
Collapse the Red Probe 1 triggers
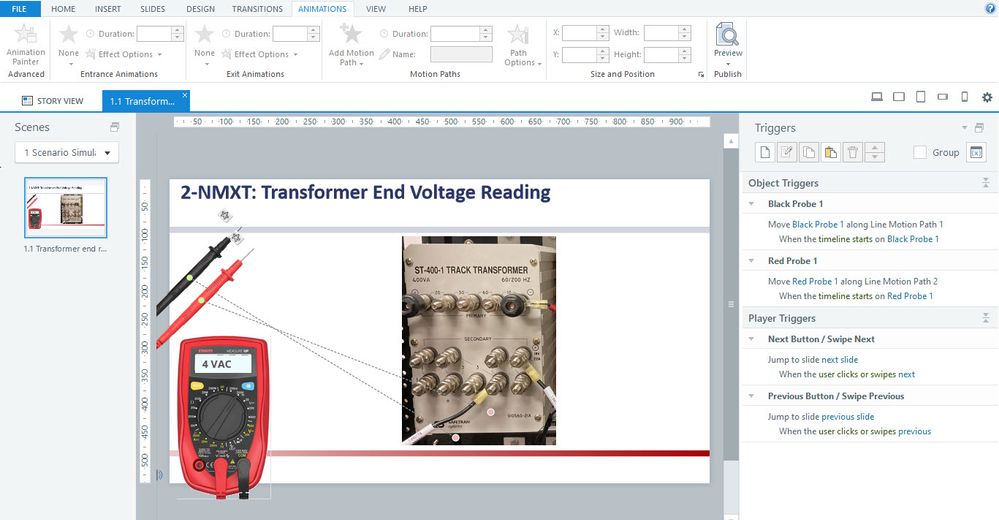(x=752, y=261)
